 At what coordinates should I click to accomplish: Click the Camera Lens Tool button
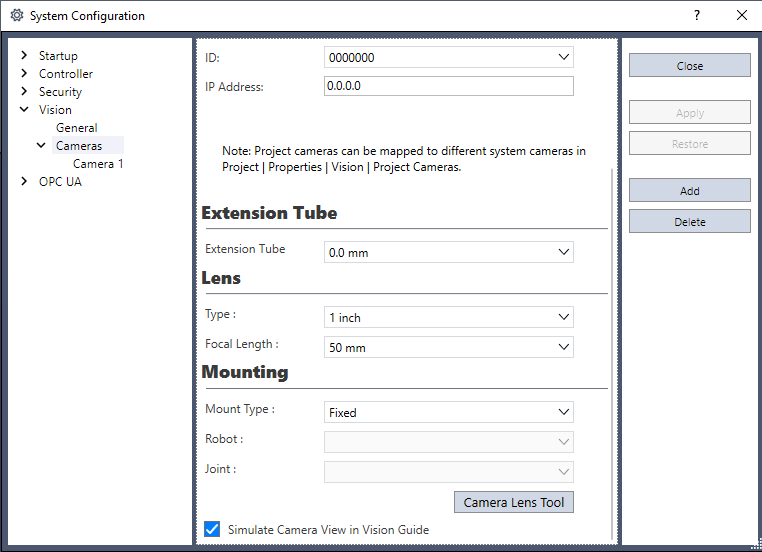(514, 502)
